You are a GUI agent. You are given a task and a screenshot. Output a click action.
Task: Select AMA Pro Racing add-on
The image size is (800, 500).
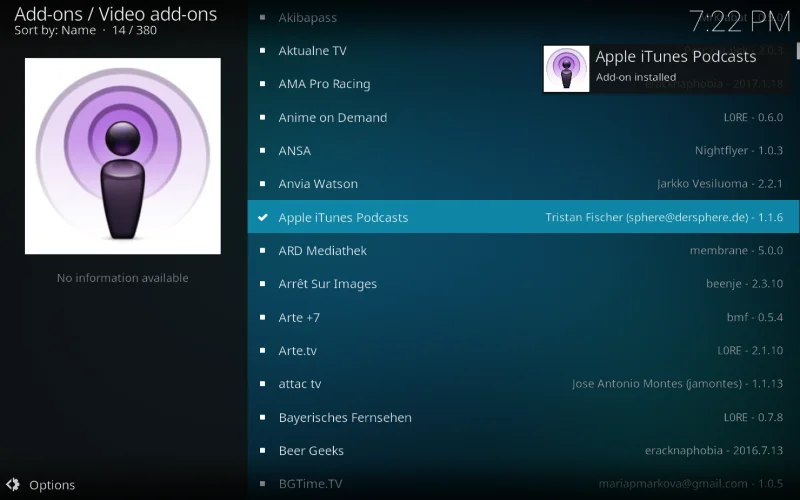pyautogui.click(x=523, y=84)
